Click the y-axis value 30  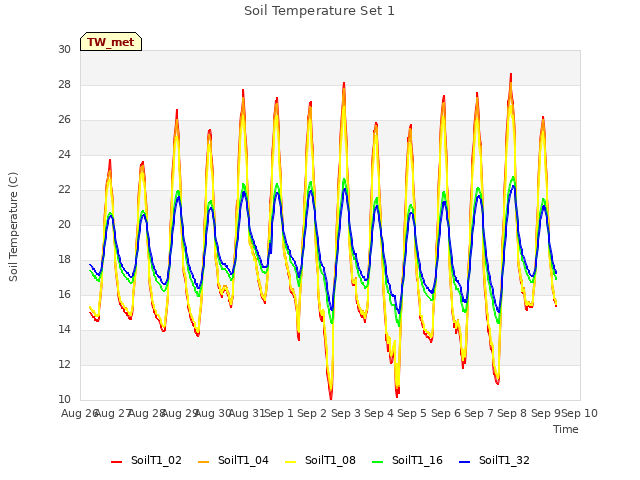click(64, 49)
